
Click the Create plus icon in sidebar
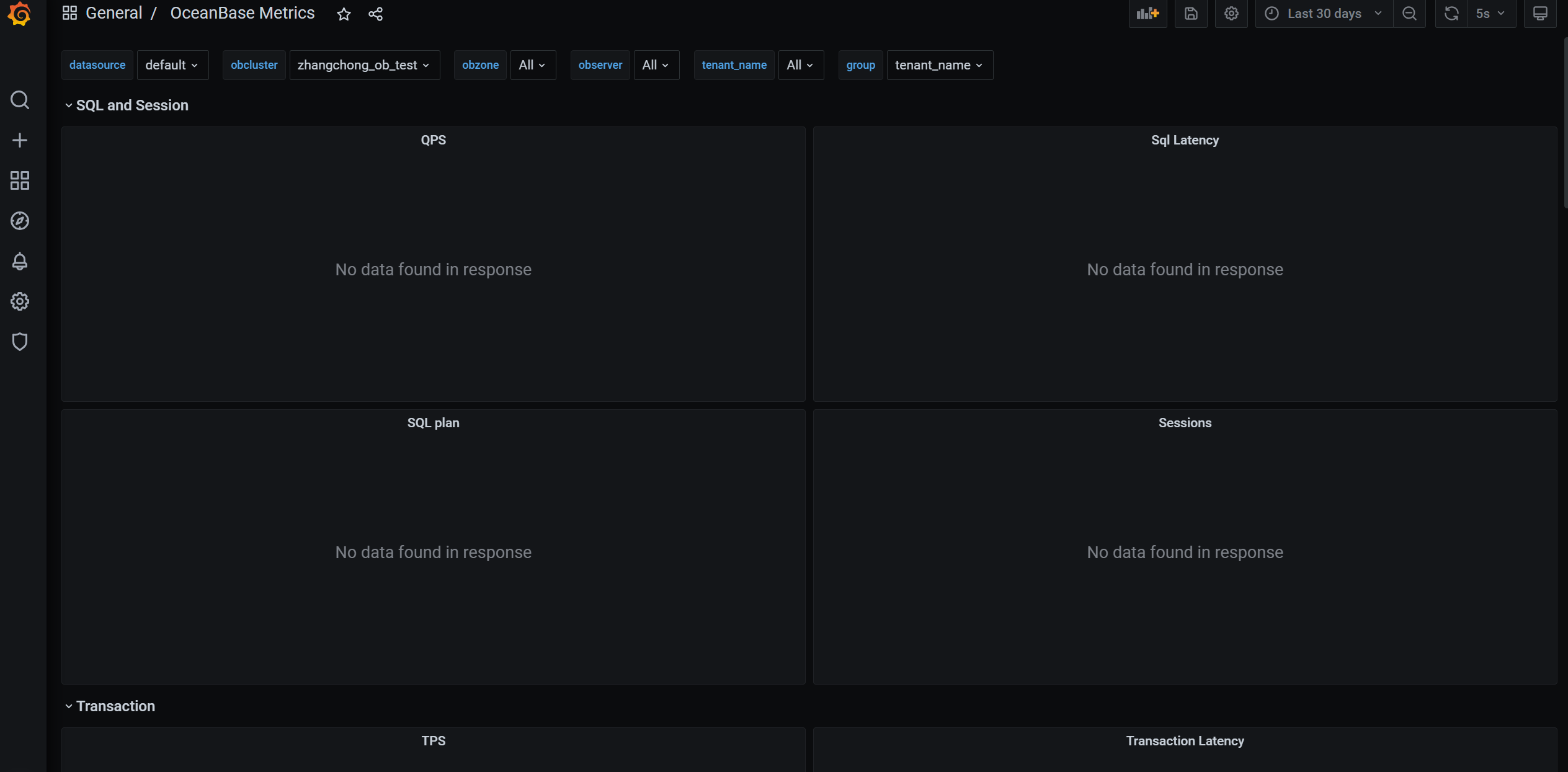coord(20,140)
